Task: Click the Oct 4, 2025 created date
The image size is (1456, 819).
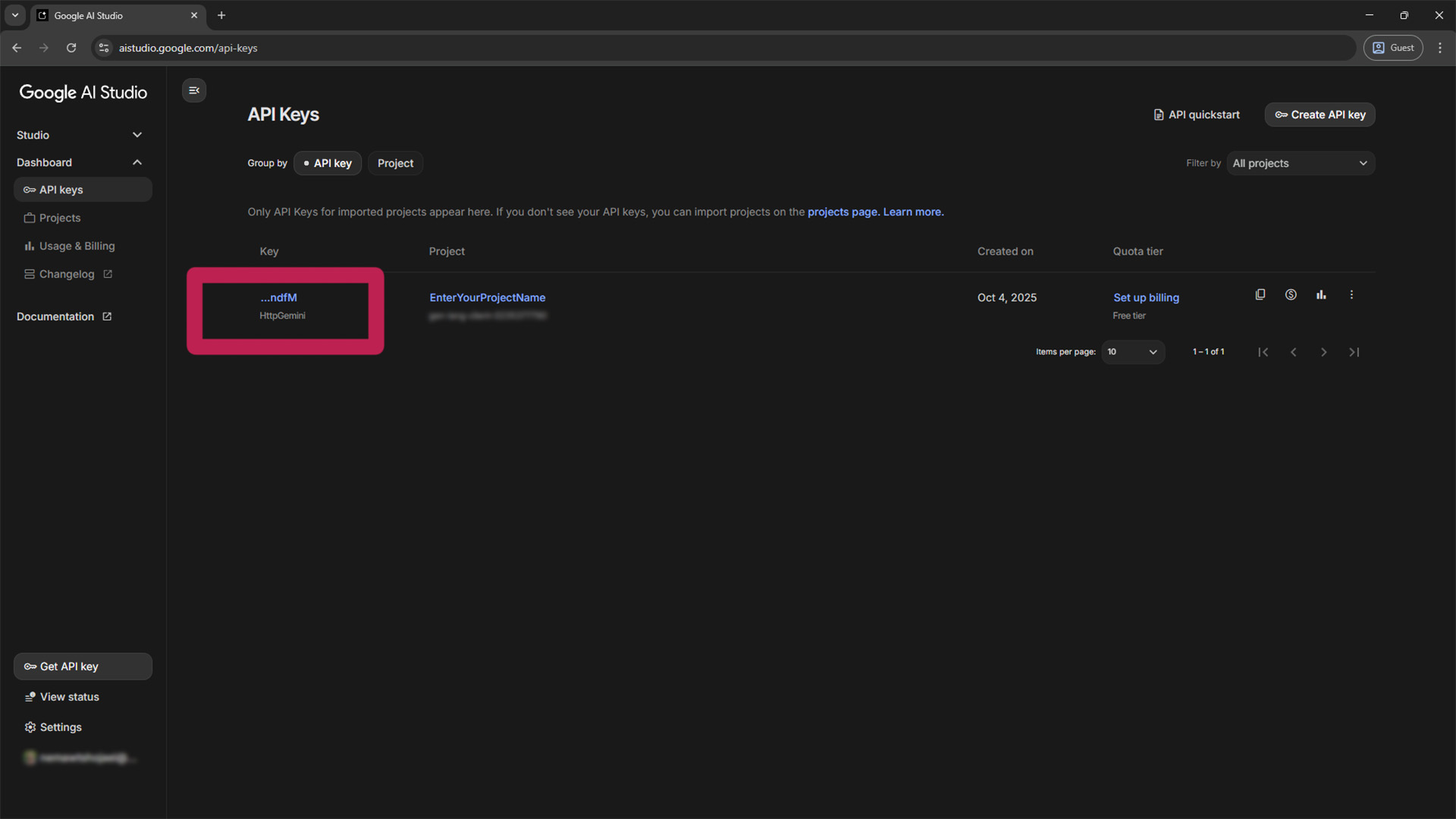Action: pos(1007,297)
